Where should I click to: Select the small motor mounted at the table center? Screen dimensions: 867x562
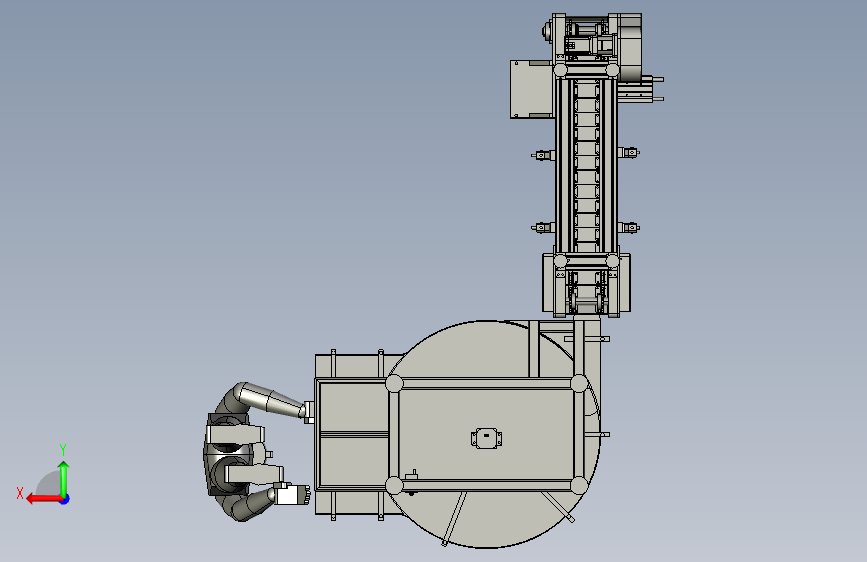pos(487,438)
